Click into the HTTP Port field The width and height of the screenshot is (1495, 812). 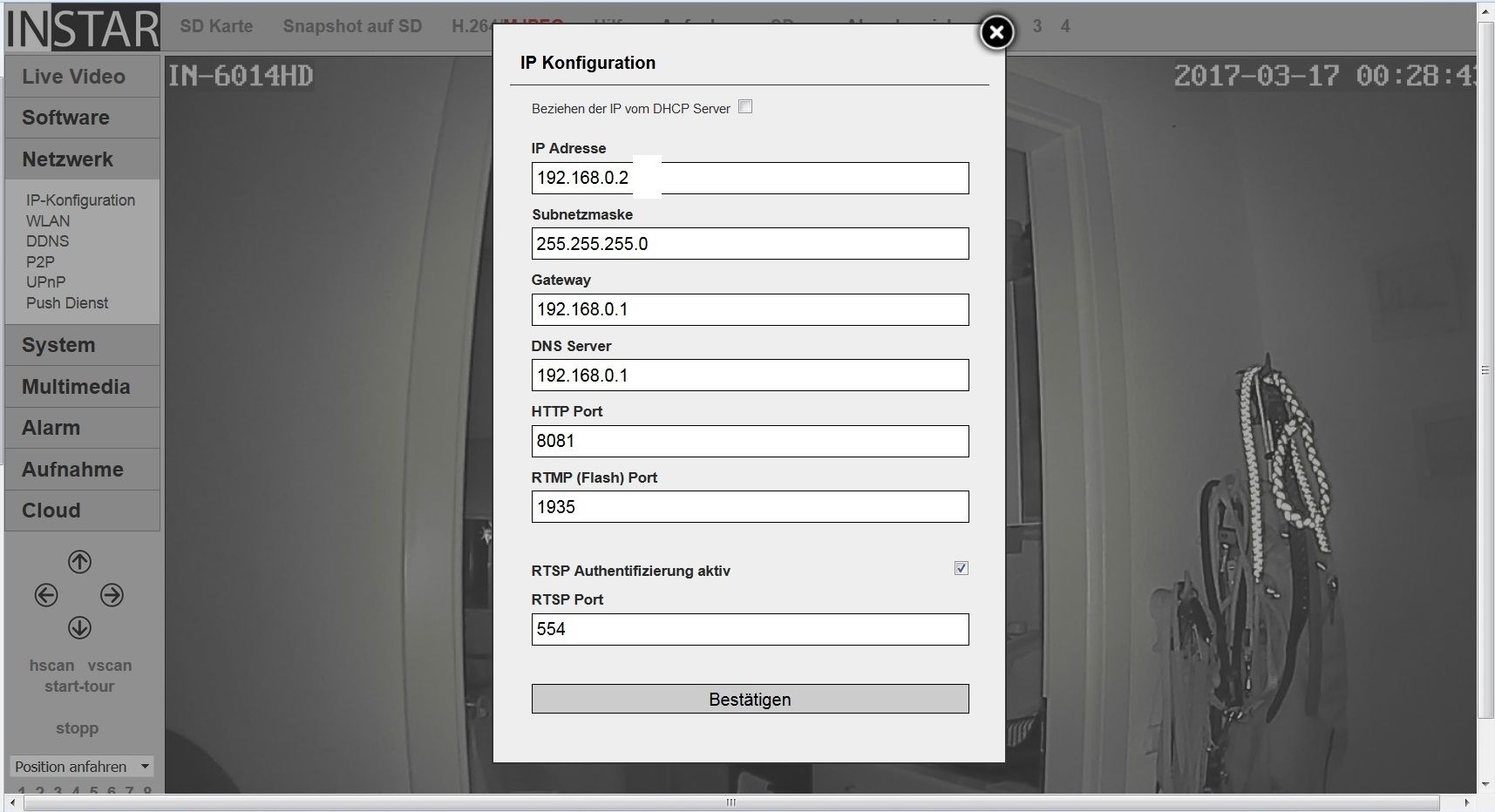point(750,442)
